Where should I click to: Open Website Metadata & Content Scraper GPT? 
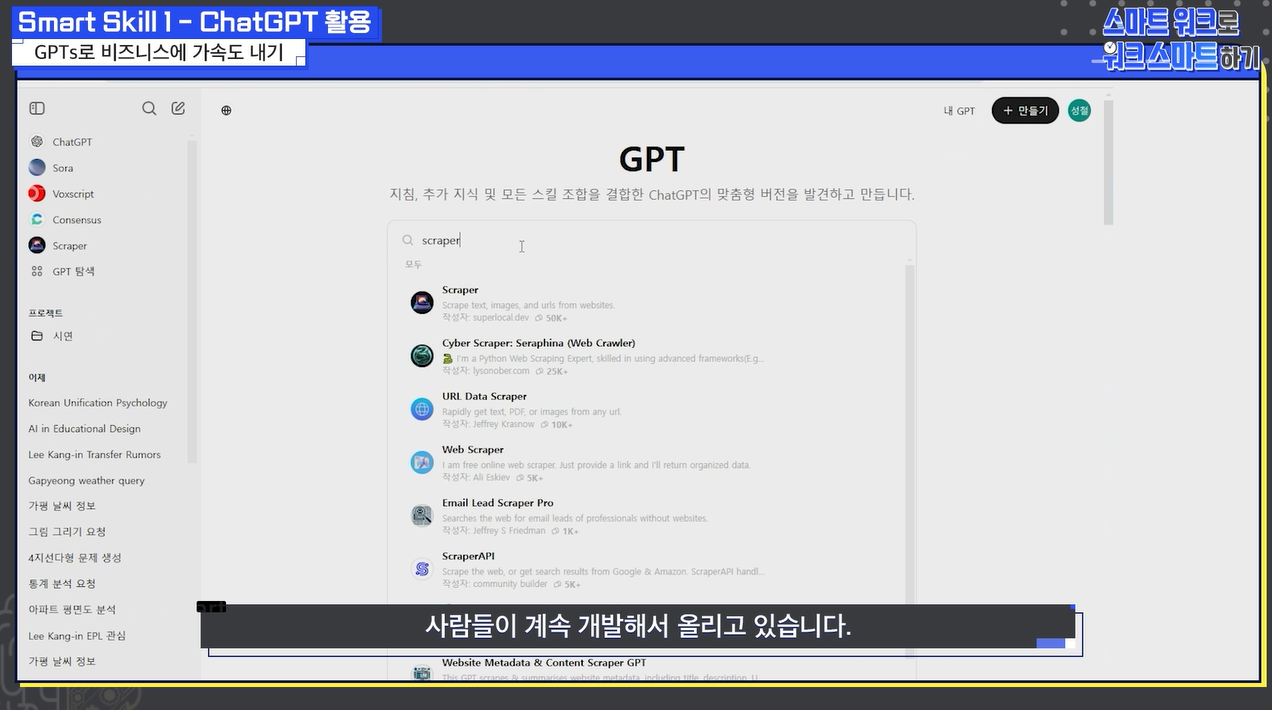point(544,663)
